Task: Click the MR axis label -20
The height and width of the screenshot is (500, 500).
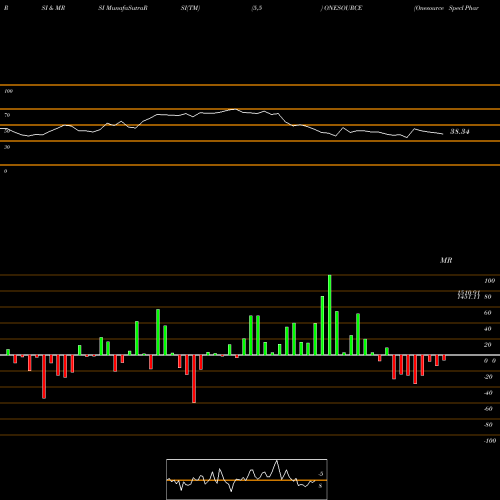Action: (x=488, y=377)
